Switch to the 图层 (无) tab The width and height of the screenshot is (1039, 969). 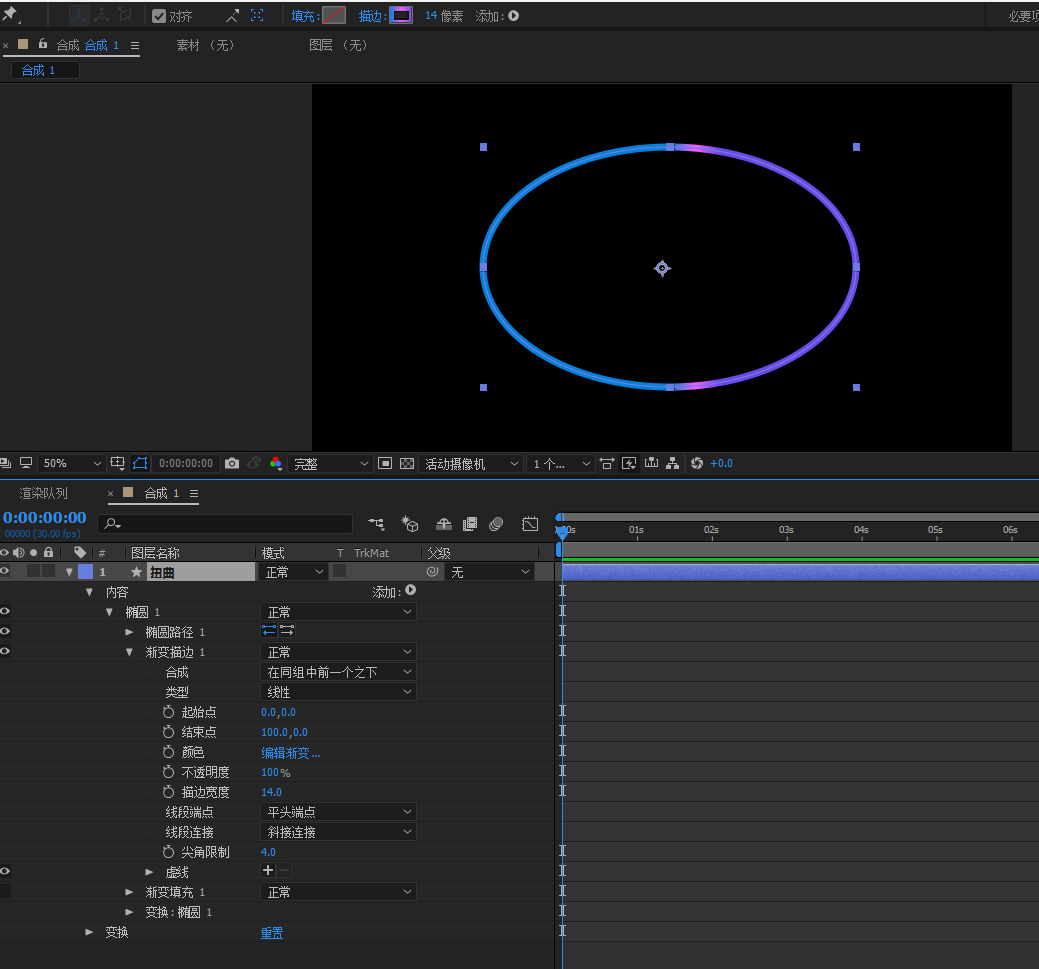[x=338, y=45]
